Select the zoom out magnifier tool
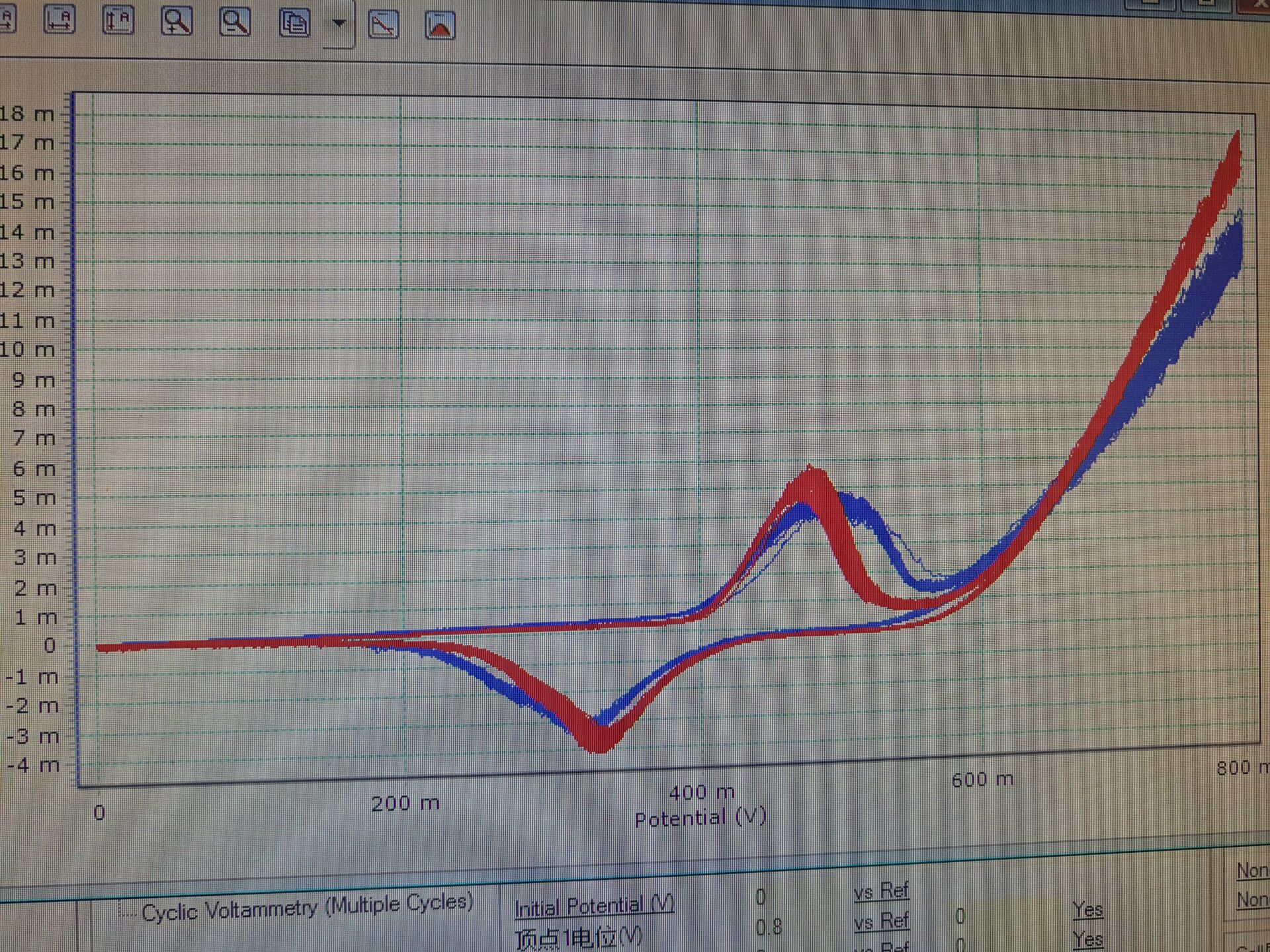This screenshot has height=952, width=1270. click(235, 22)
